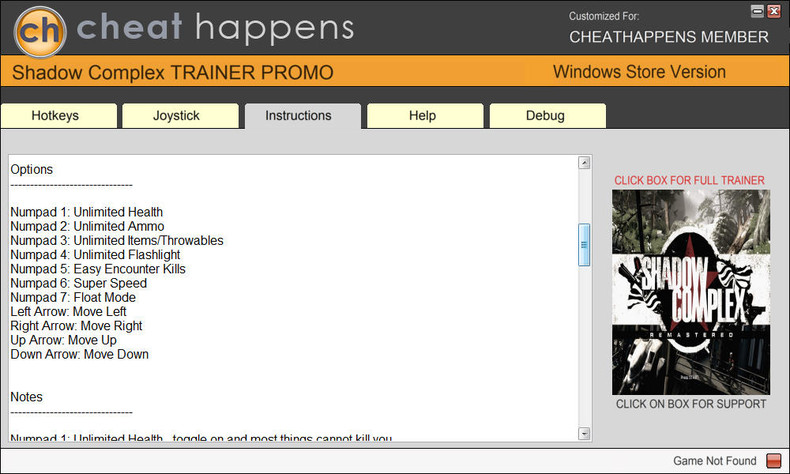Click the 'Numpad 3: Unlimited Items/Throwables' line
The width and height of the screenshot is (790, 474).
click(x=117, y=240)
